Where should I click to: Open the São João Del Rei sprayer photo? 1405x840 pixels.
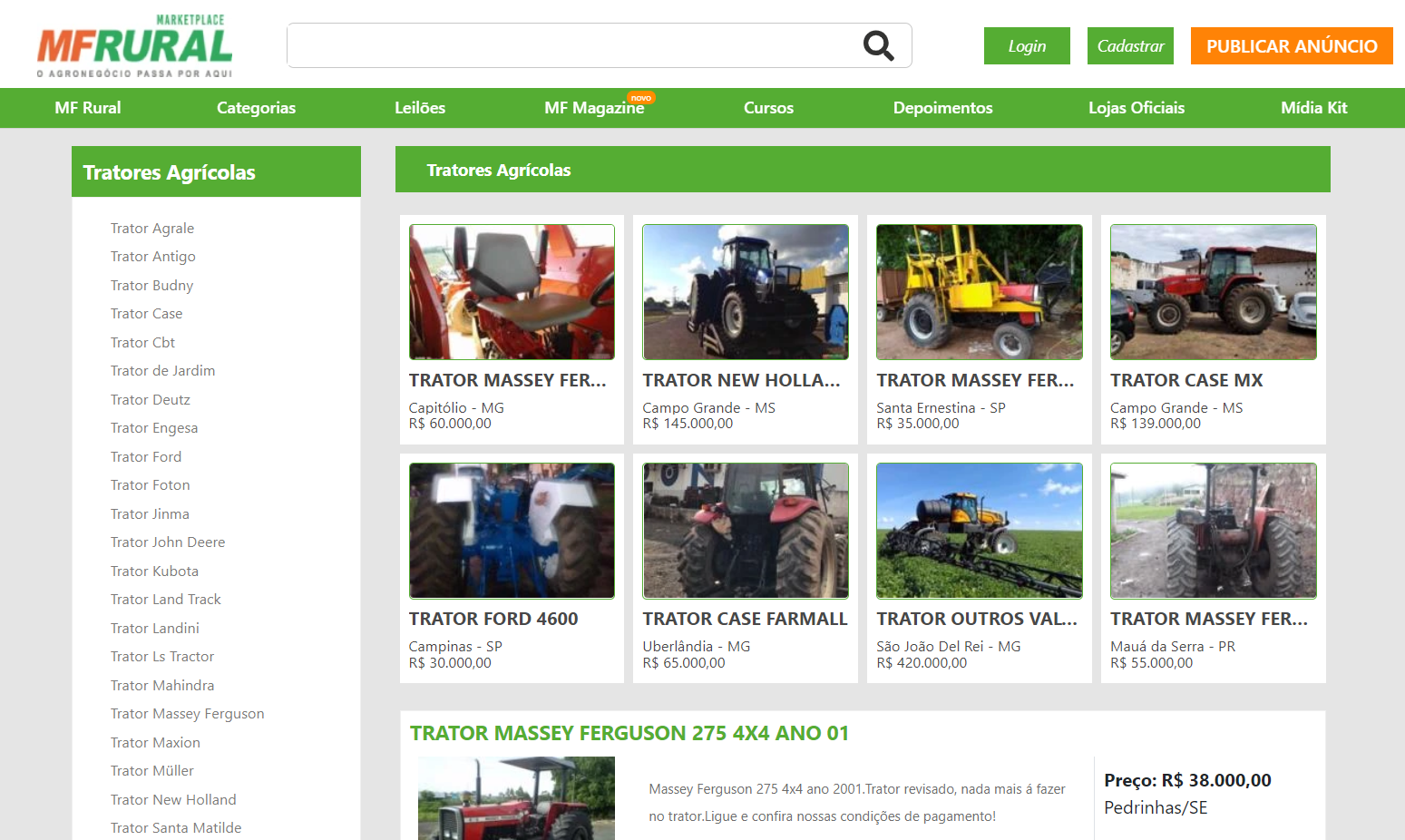click(x=979, y=531)
